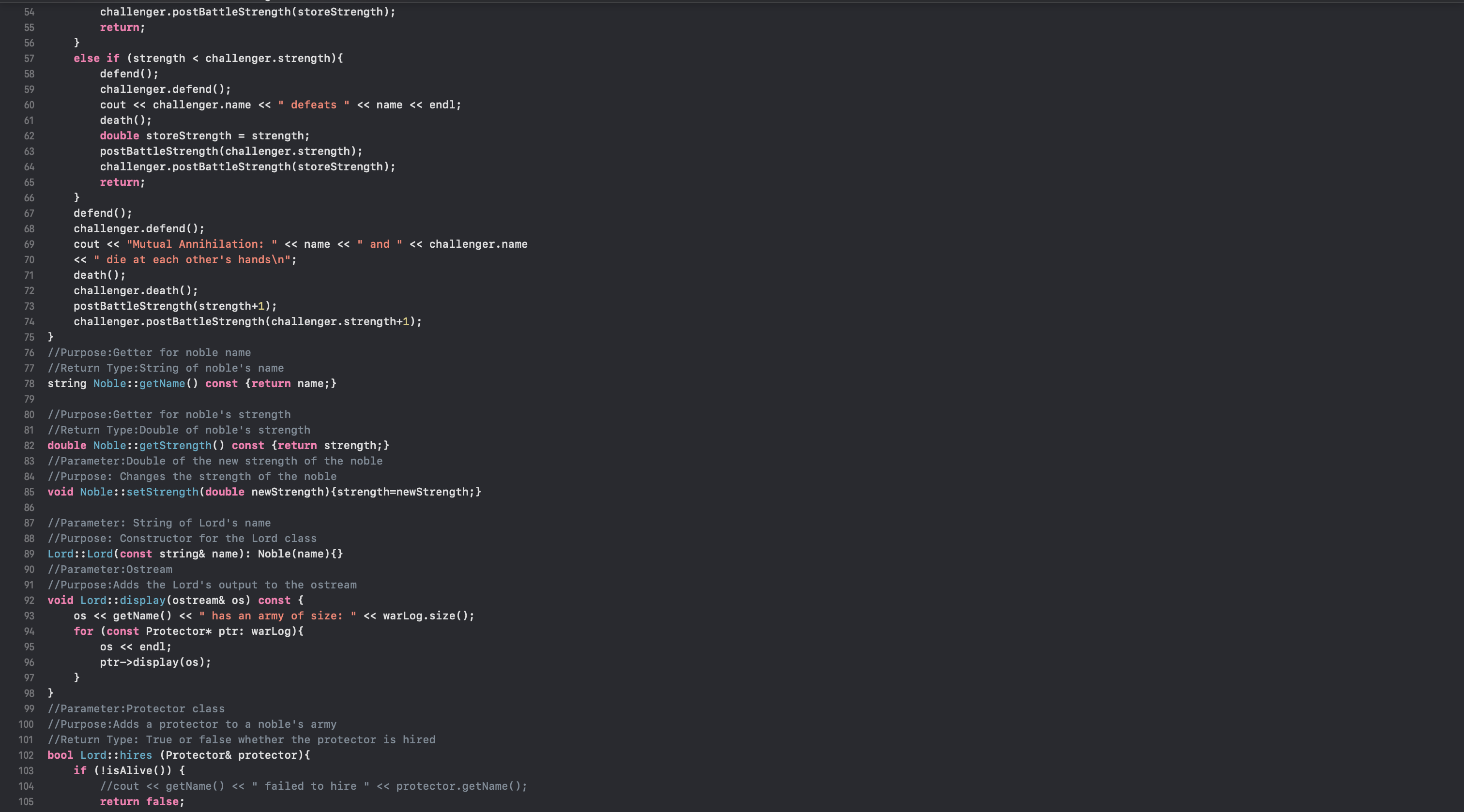Click line number 75 in the gutter

click(29, 338)
